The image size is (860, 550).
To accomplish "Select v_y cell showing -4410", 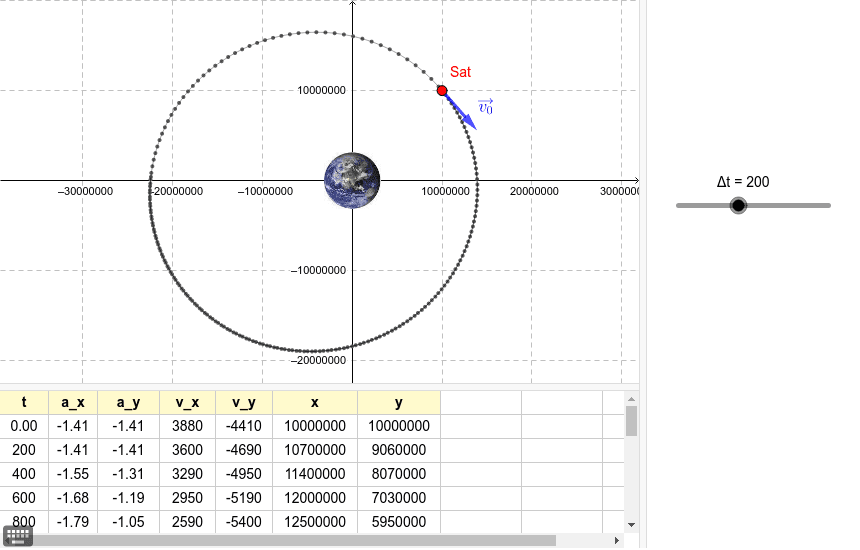I will click(244, 426).
